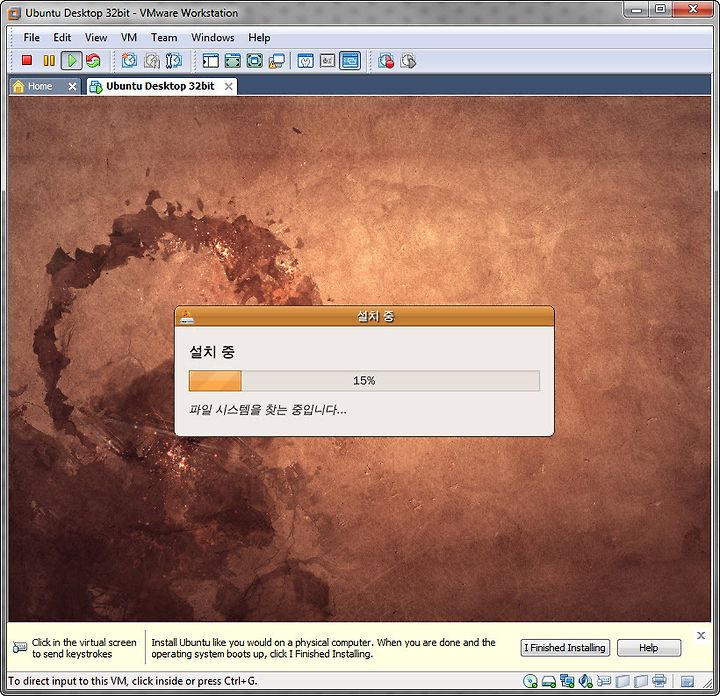Screen dimensions: 720x696
Task: Click the Help button in the info bar
Action: [x=649, y=648]
